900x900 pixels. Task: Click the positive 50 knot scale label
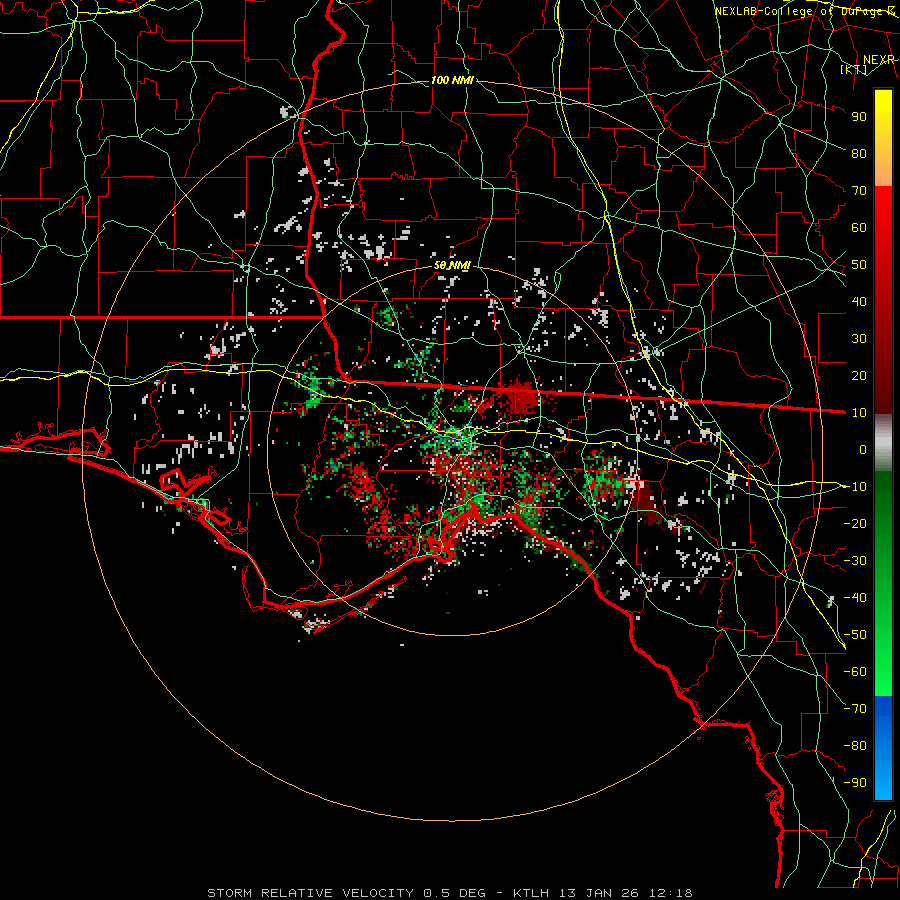[x=859, y=265]
